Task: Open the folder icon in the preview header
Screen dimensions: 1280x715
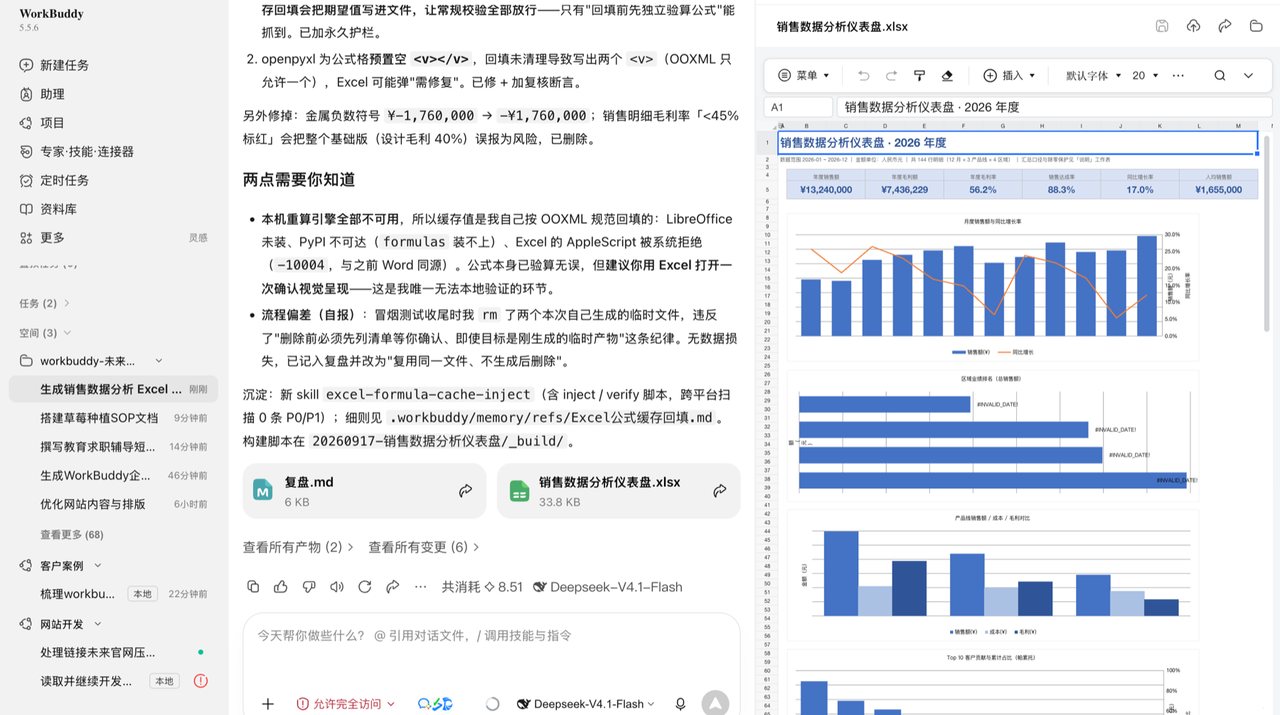Action: click(x=1257, y=26)
